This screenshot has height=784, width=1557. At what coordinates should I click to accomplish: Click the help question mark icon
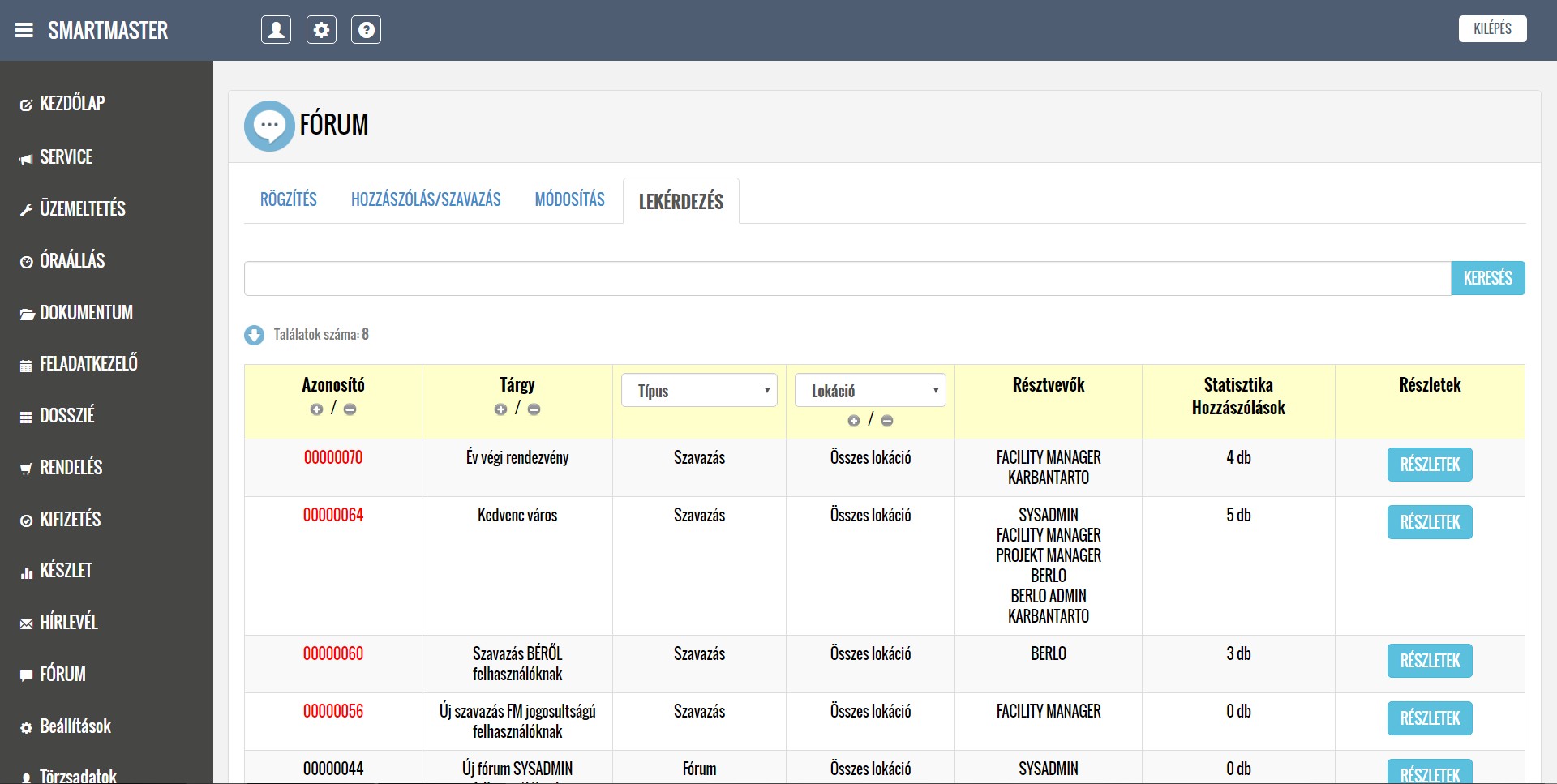pyautogui.click(x=366, y=30)
